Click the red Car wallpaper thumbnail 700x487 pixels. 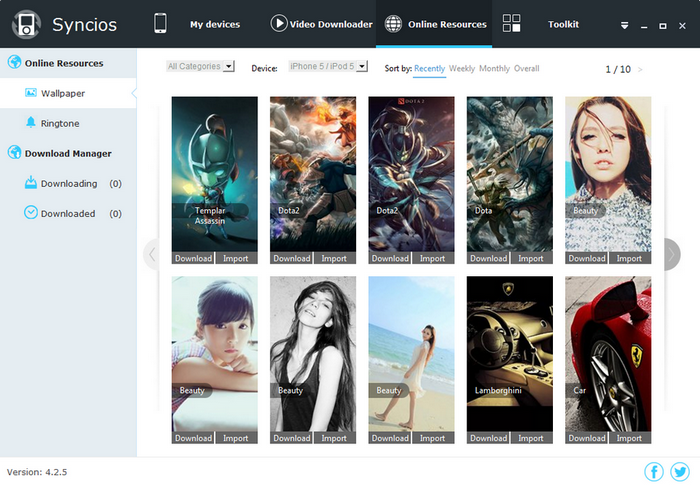click(608, 354)
